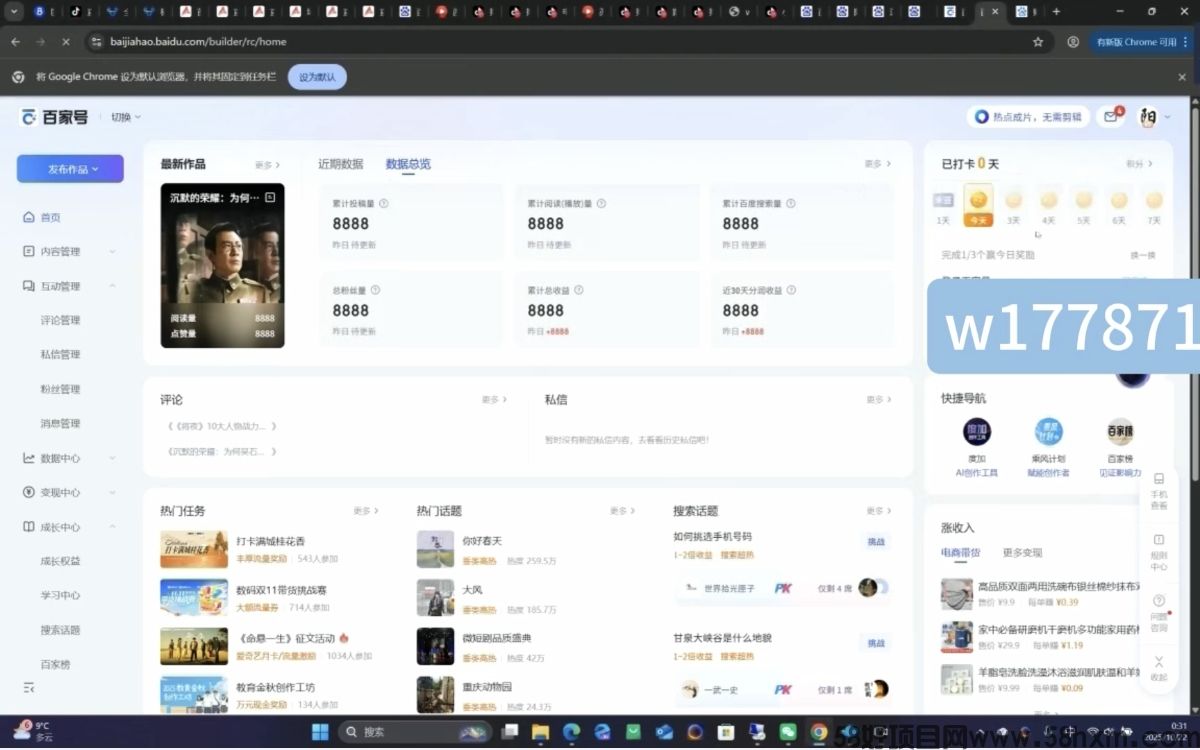Open 度加 AI creation tool icon
The image size is (1200, 750).
point(976,433)
